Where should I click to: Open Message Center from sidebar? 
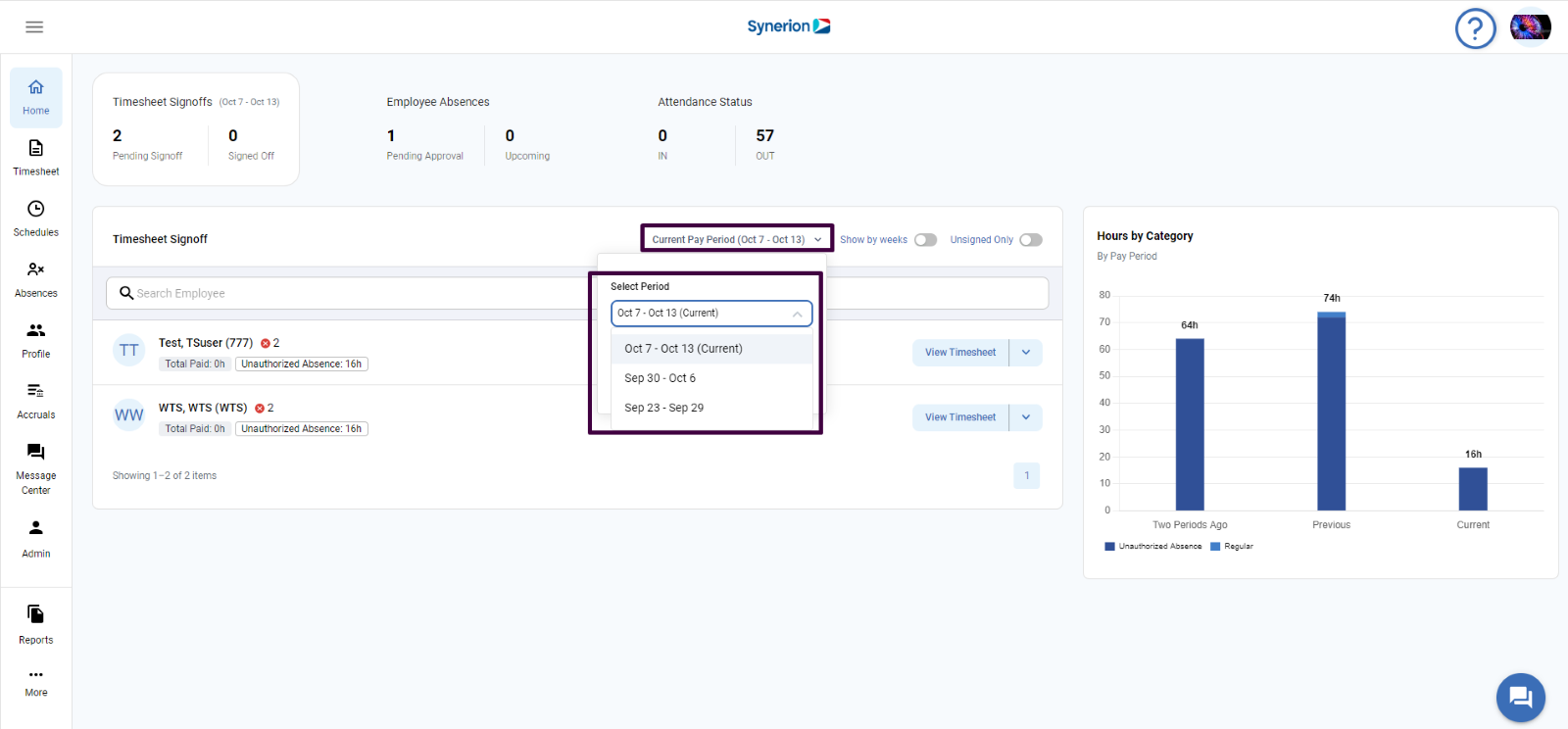click(x=36, y=468)
